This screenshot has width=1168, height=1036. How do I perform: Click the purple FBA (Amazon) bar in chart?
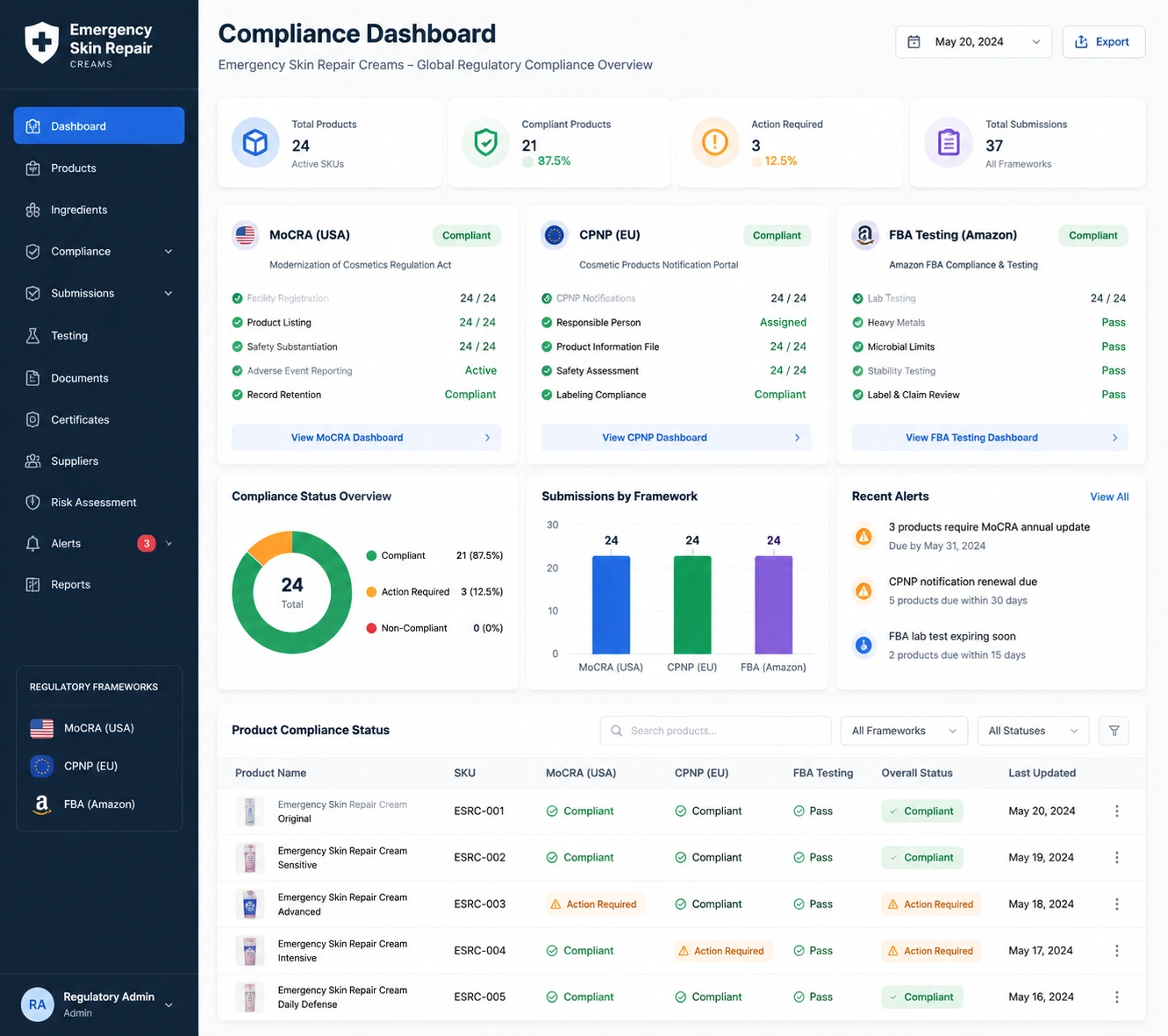pyautogui.click(x=773, y=604)
